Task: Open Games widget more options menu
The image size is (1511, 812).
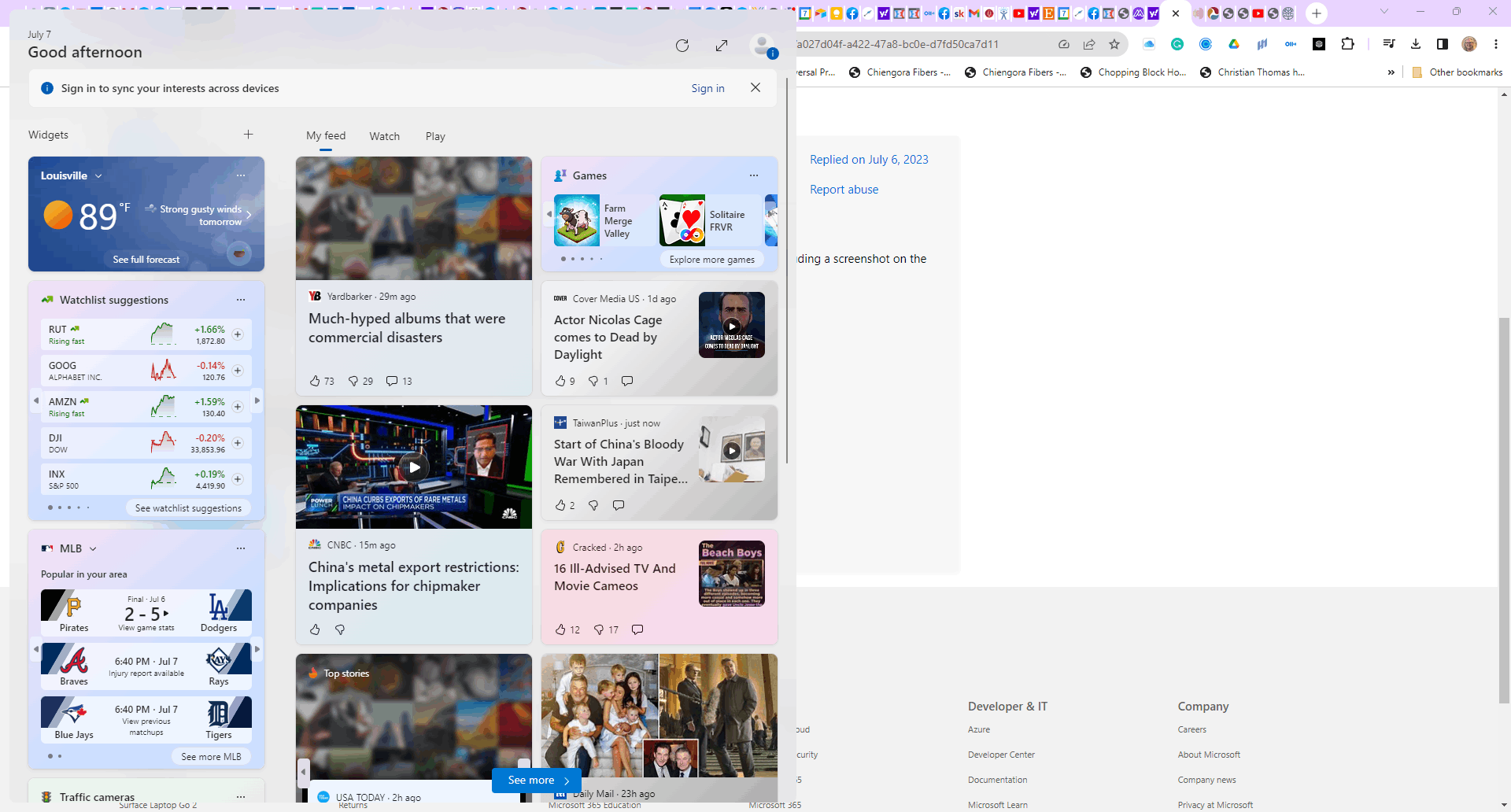Action: [x=754, y=175]
